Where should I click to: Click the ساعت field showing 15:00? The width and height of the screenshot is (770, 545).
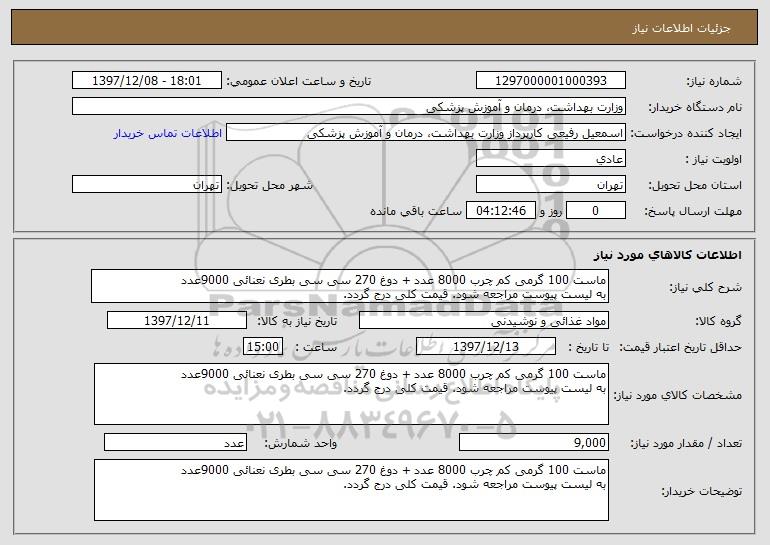tap(263, 347)
